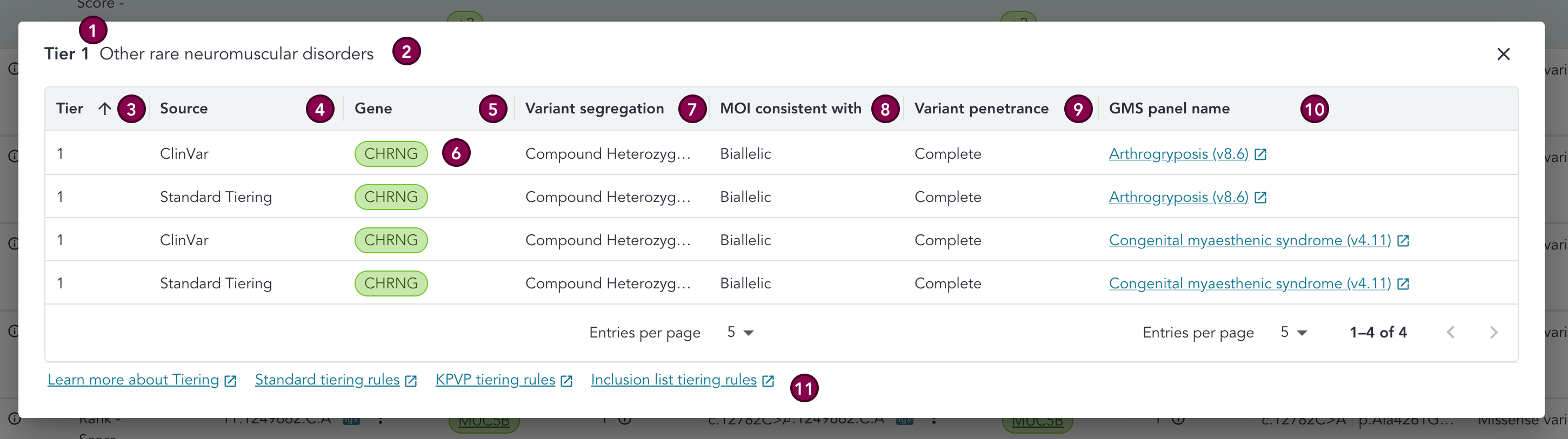Go to the previous page arrow

pos(1451,332)
